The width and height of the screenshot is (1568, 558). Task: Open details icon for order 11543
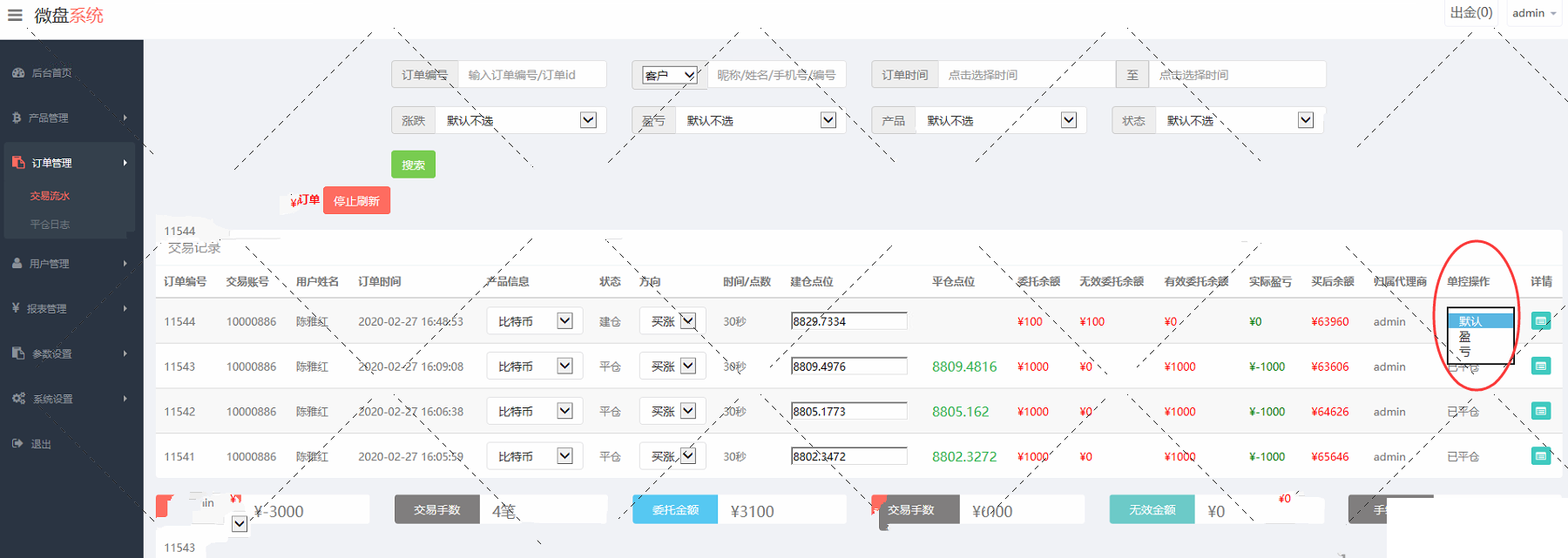tap(1540, 366)
